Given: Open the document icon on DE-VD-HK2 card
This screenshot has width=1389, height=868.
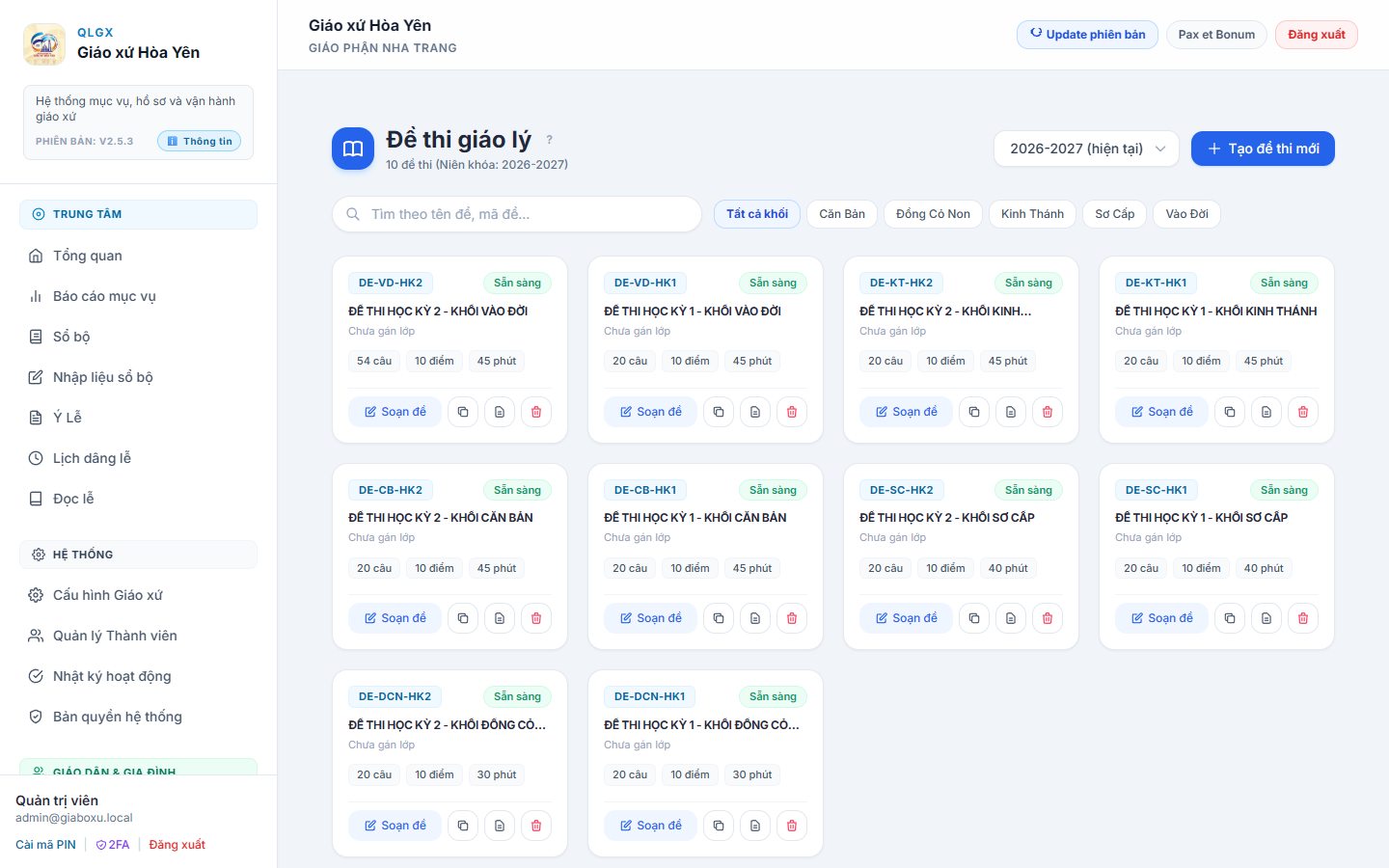Looking at the screenshot, I should (500, 412).
